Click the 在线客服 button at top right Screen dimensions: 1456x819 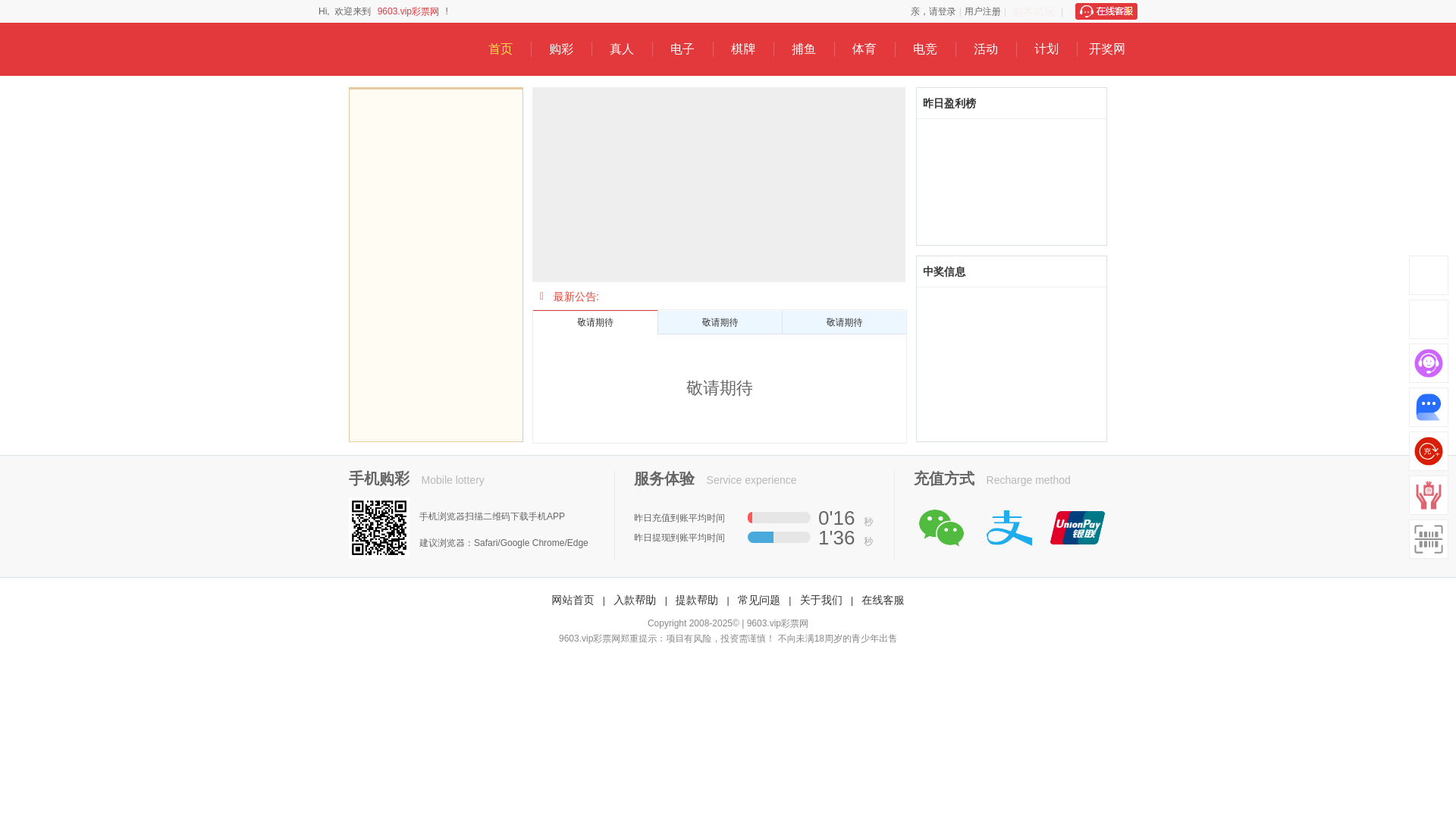click(x=1106, y=11)
